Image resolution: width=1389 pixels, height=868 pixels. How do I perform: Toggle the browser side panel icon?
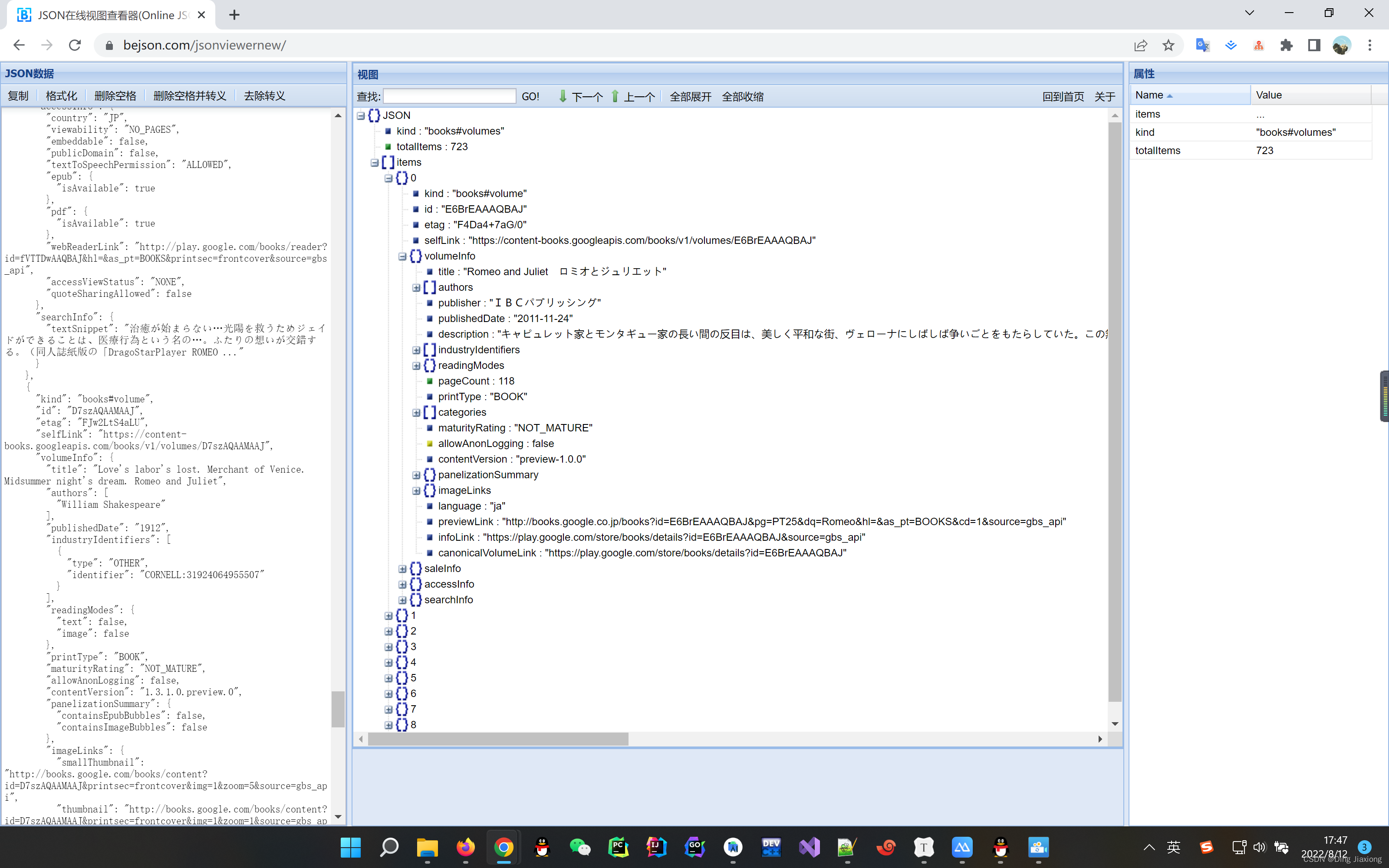tap(1314, 45)
